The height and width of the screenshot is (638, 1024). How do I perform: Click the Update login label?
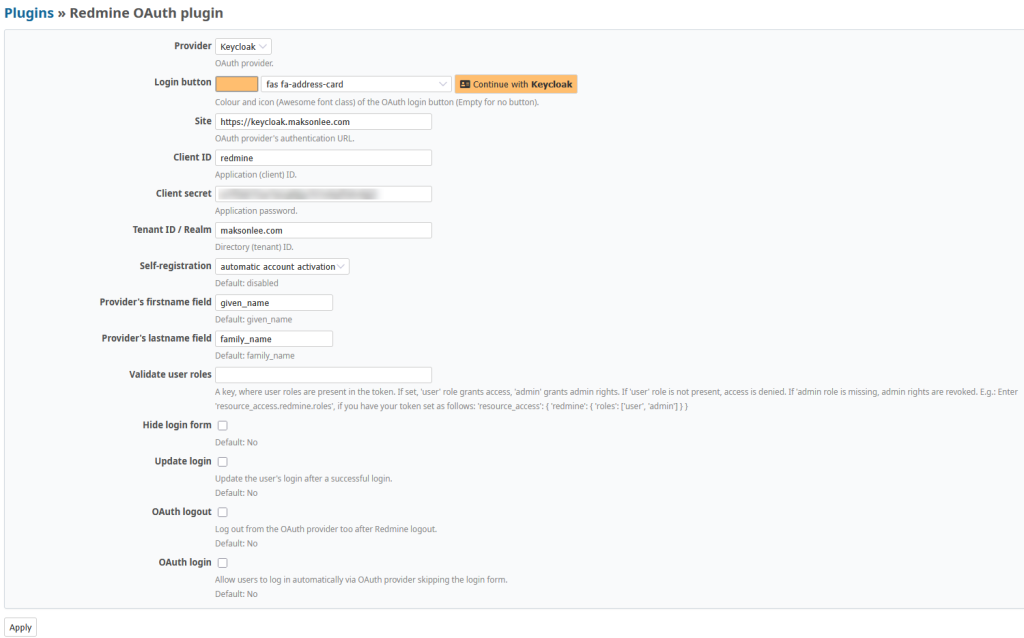point(183,461)
